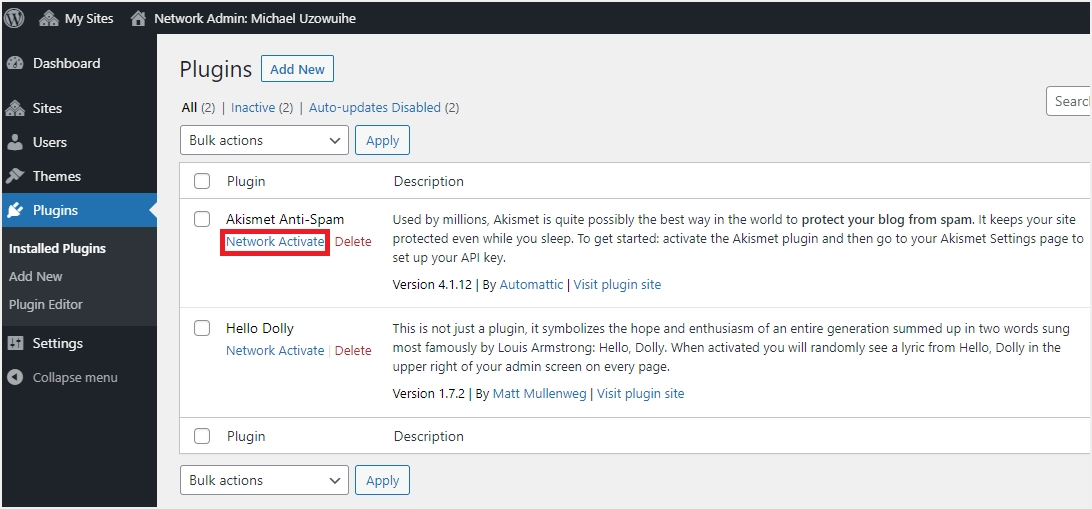This screenshot has height=509, width=1092.
Task: Open Plugin Editor submenu item
Action: point(46,304)
